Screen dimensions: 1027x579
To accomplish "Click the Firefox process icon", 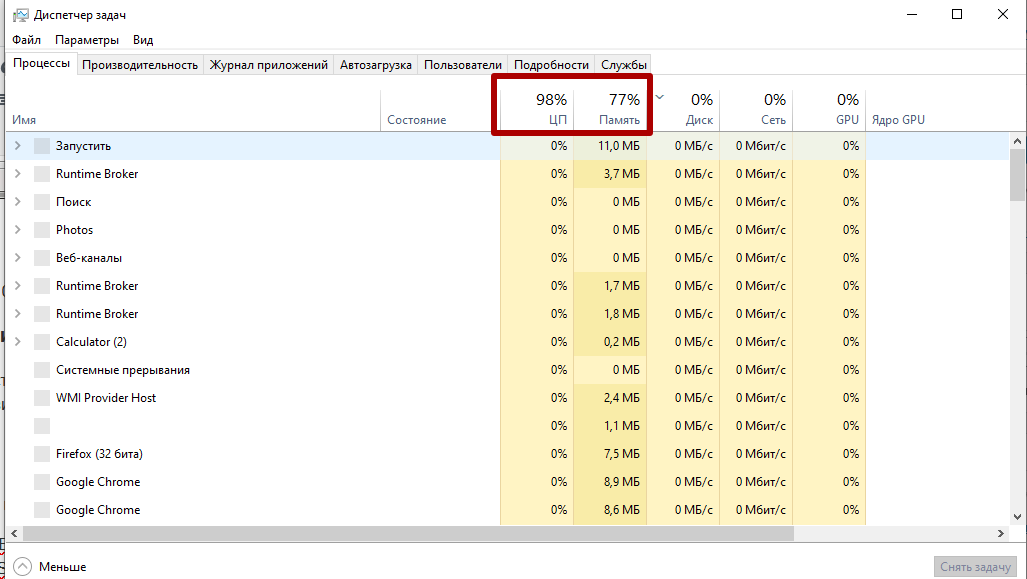I will [x=41, y=454].
